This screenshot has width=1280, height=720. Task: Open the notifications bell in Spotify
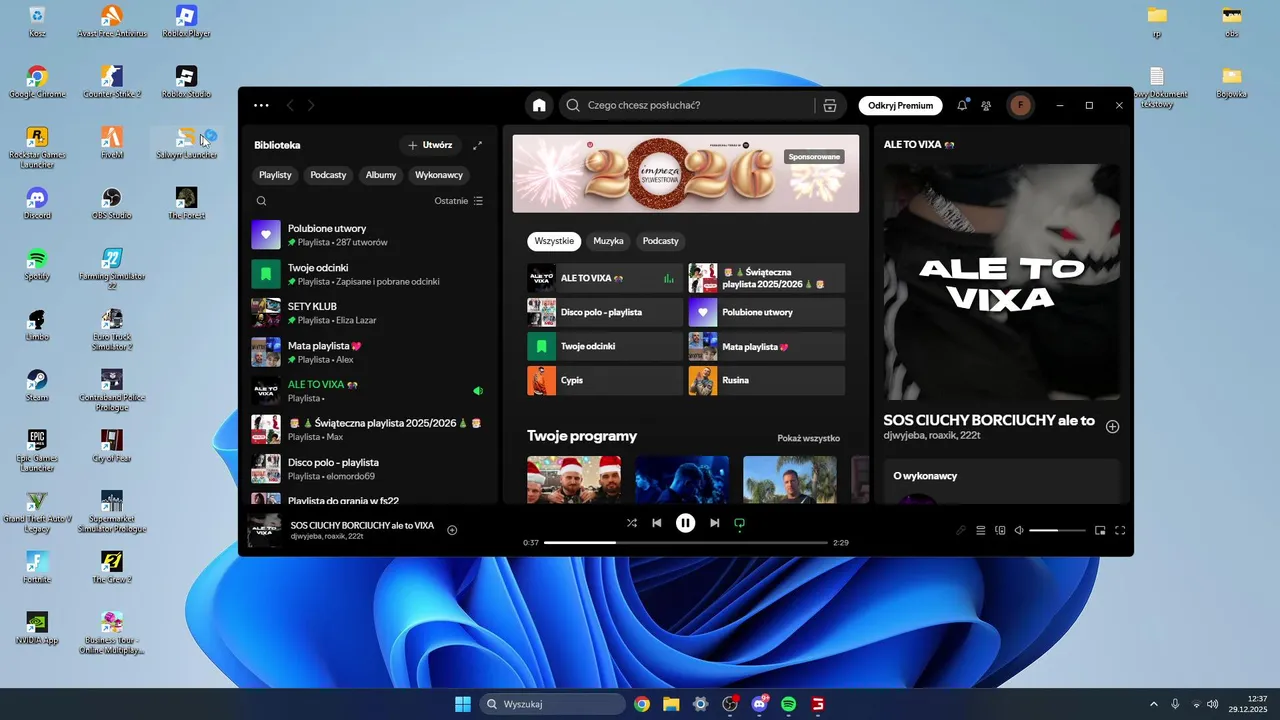point(962,105)
